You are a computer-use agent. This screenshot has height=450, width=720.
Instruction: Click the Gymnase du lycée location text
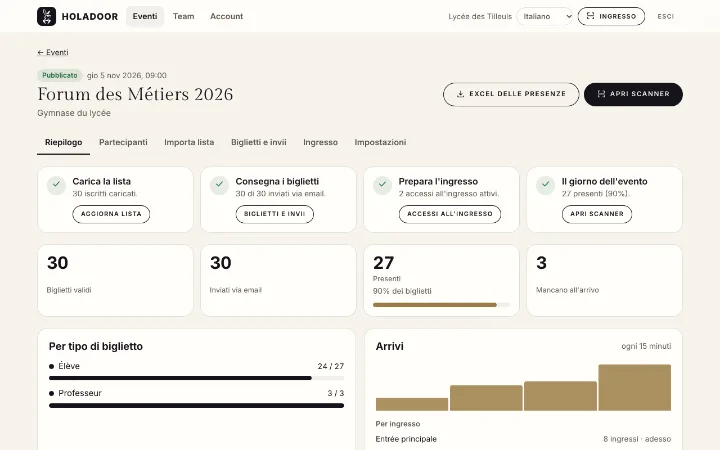(74, 113)
